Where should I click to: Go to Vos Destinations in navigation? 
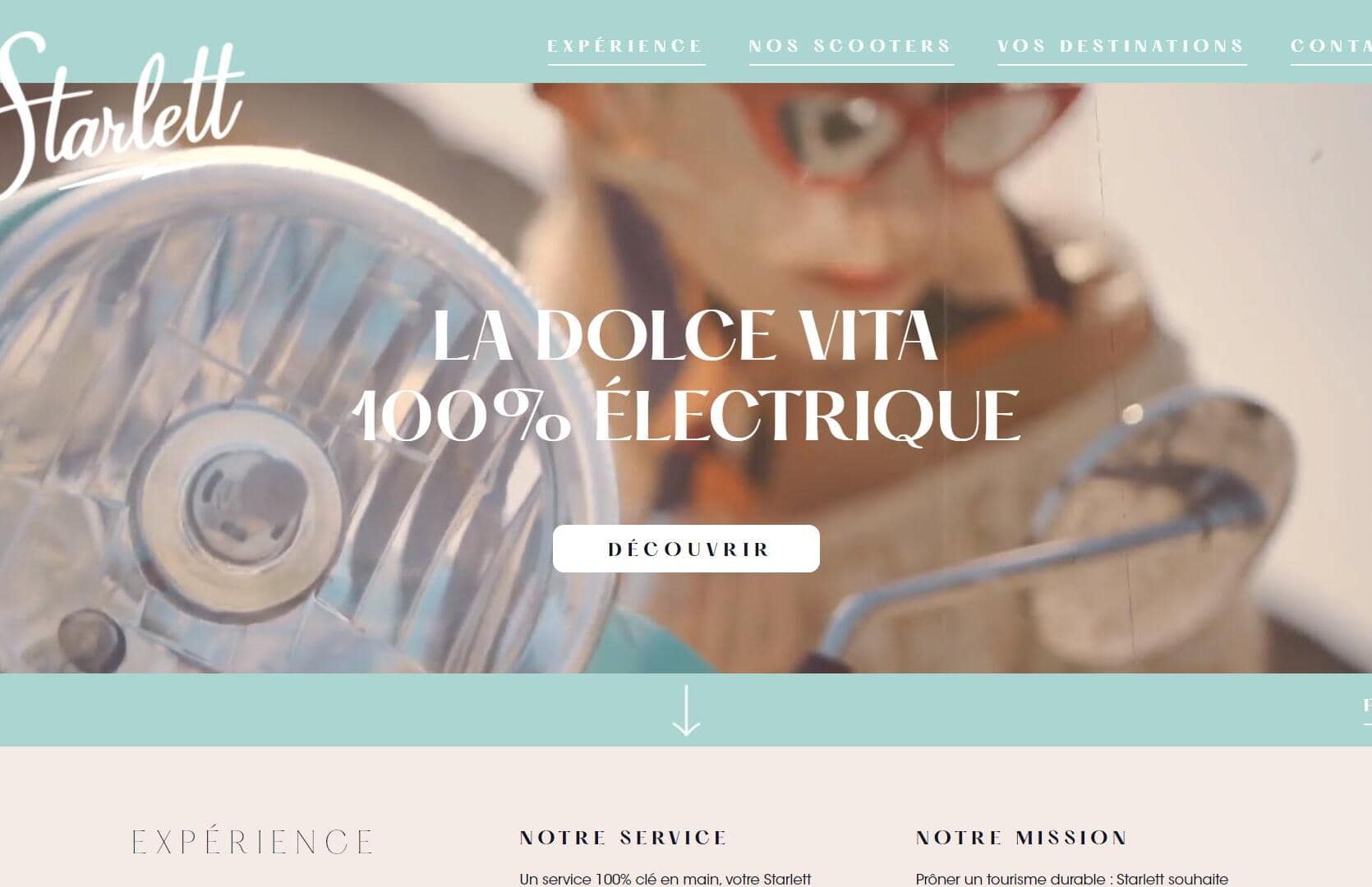click(1121, 47)
